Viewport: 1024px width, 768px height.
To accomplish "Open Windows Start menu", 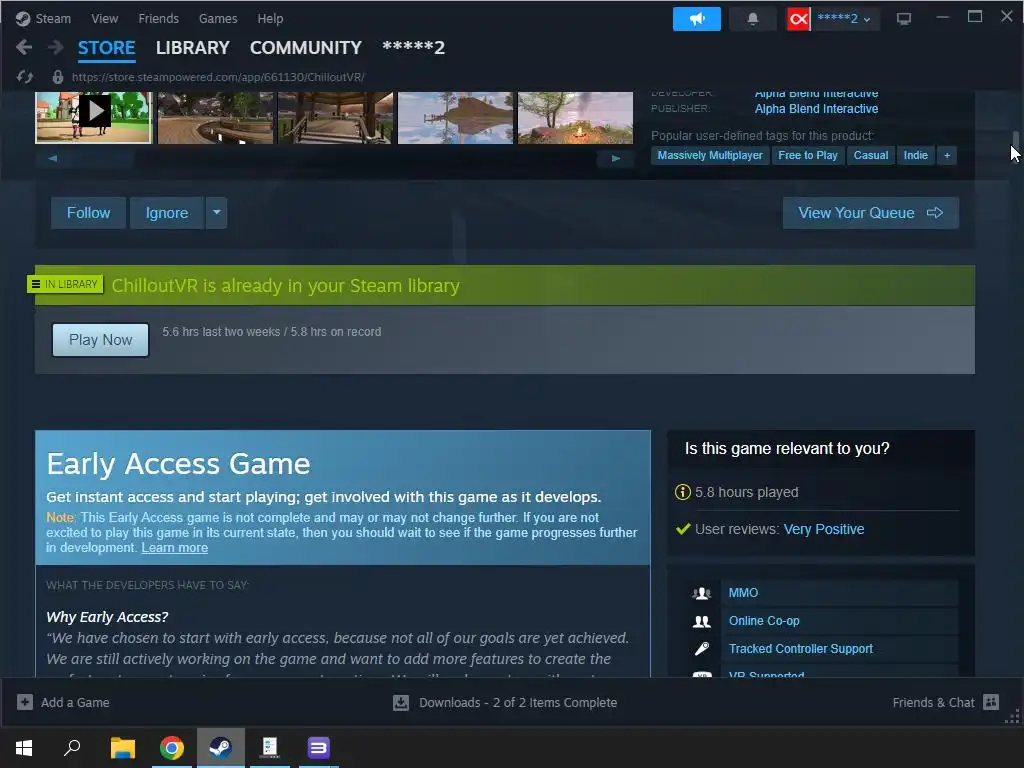I will 24,748.
